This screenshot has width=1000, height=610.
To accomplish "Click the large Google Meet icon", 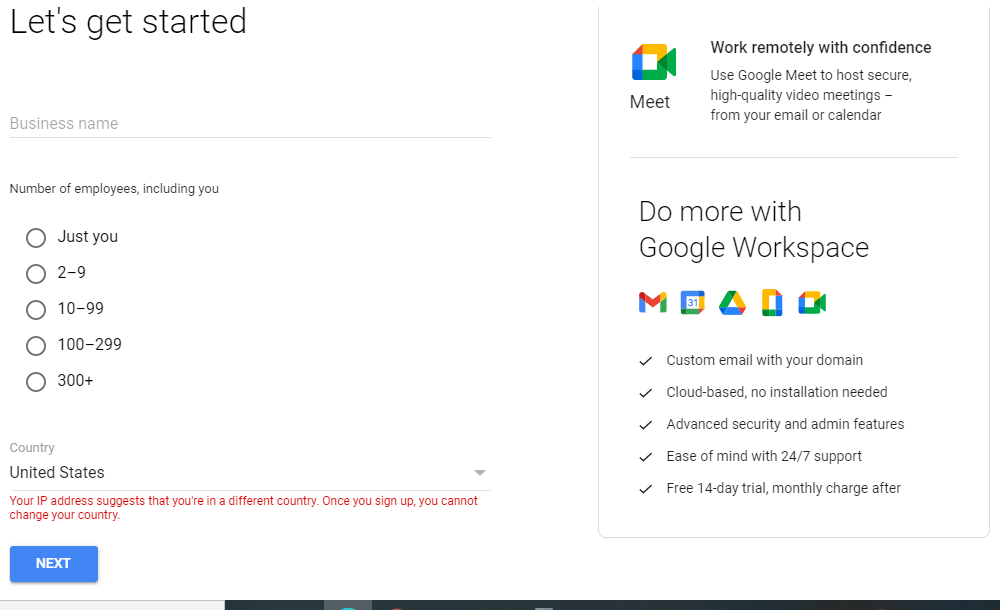I will click(654, 62).
